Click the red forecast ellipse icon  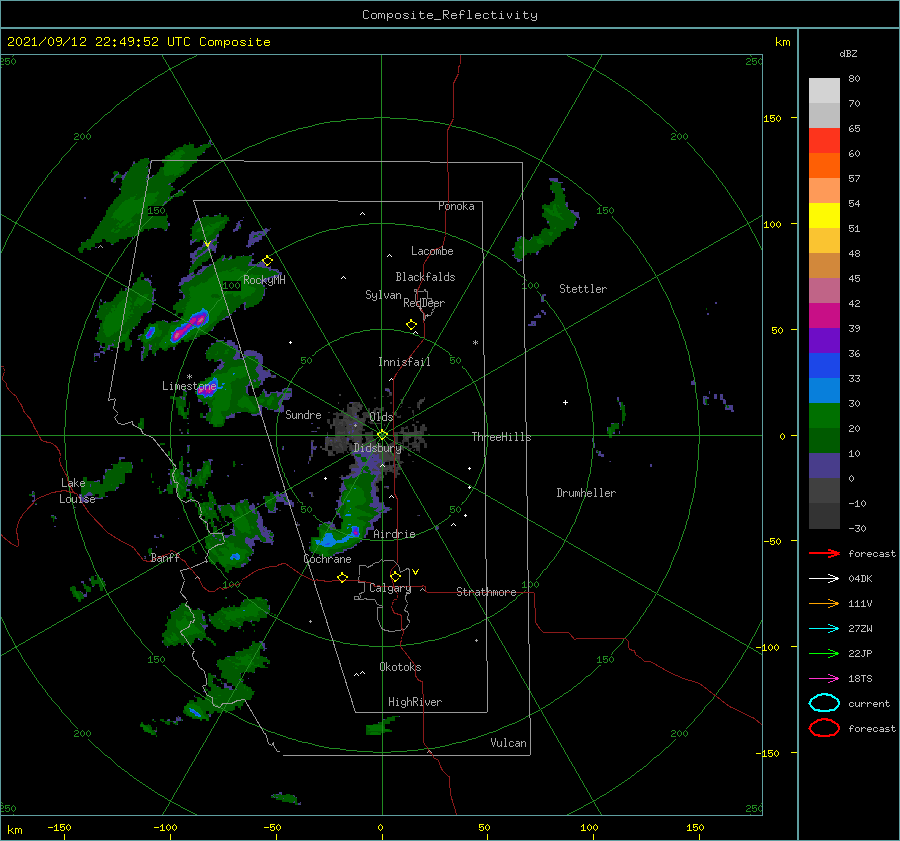click(x=824, y=728)
